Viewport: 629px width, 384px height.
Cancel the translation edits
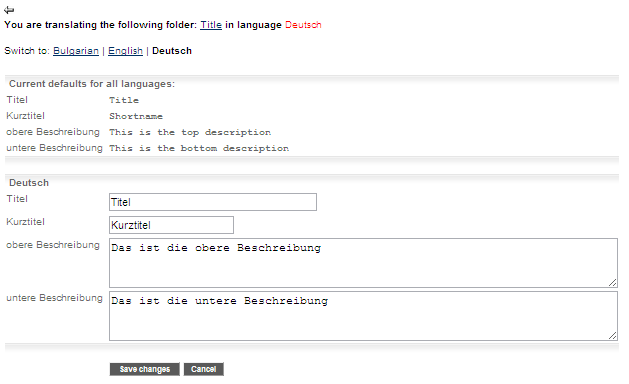[x=203, y=369]
